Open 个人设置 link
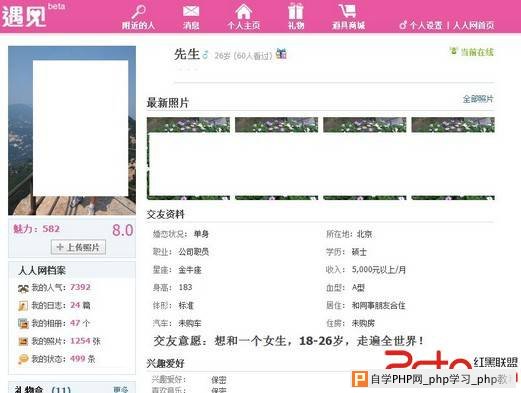The height and width of the screenshot is (393, 521). (x=426, y=25)
